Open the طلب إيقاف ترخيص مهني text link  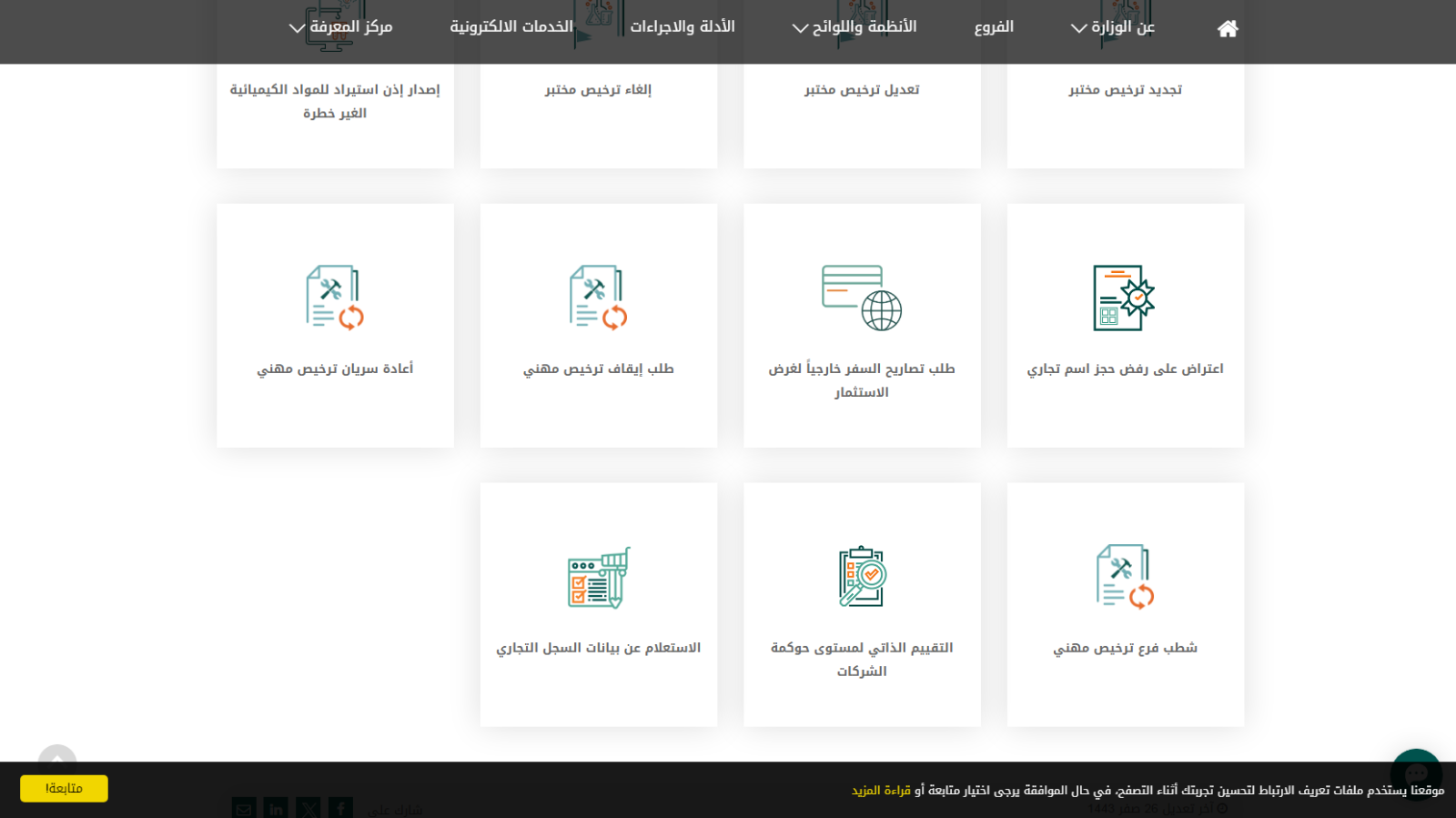pos(598,369)
